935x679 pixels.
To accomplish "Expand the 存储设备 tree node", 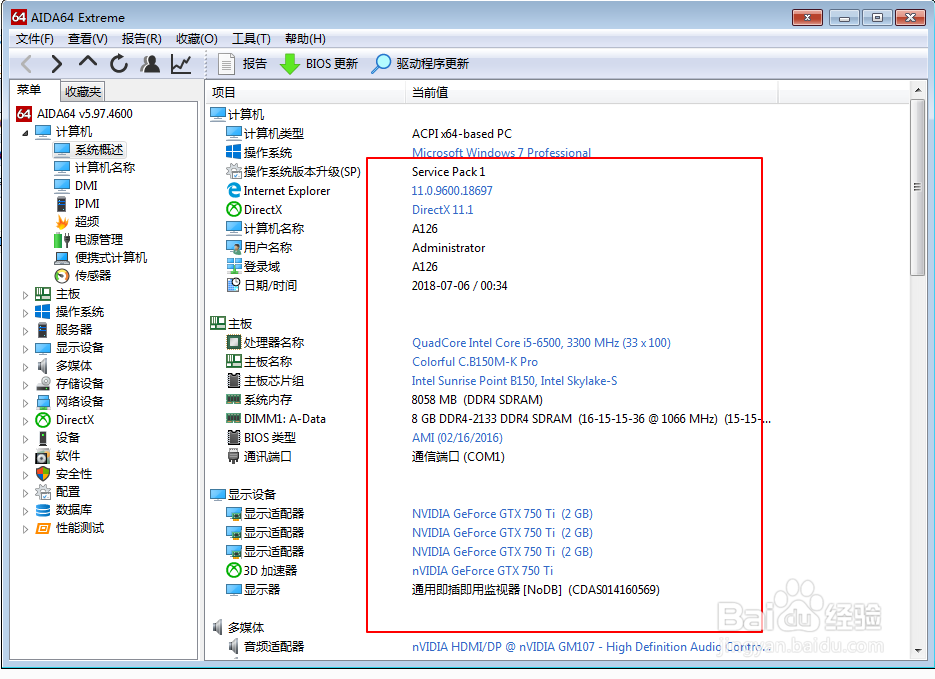I will coord(25,385).
